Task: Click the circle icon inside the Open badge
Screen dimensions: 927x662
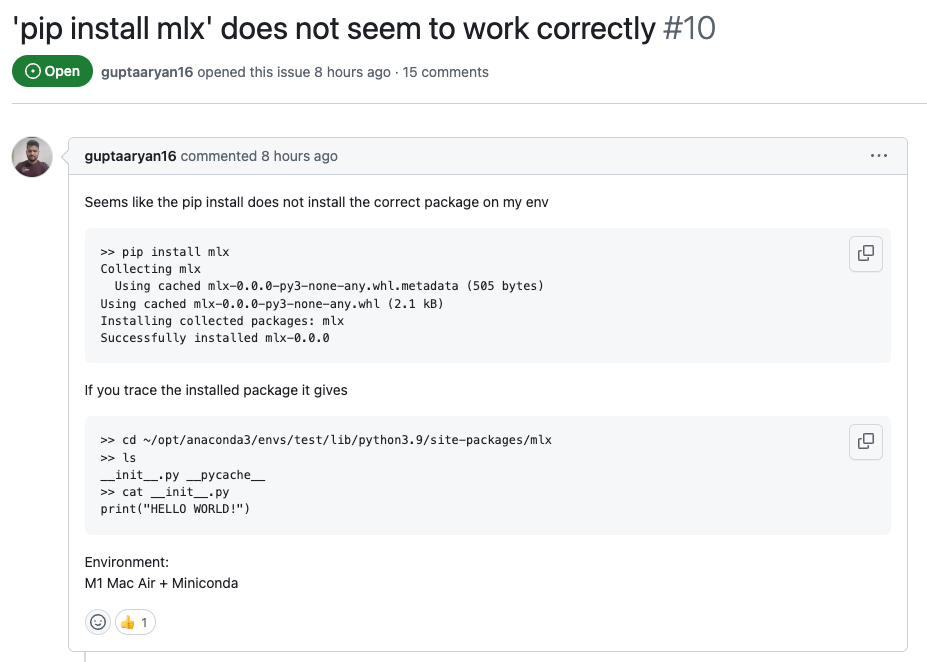Action: (x=32, y=72)
